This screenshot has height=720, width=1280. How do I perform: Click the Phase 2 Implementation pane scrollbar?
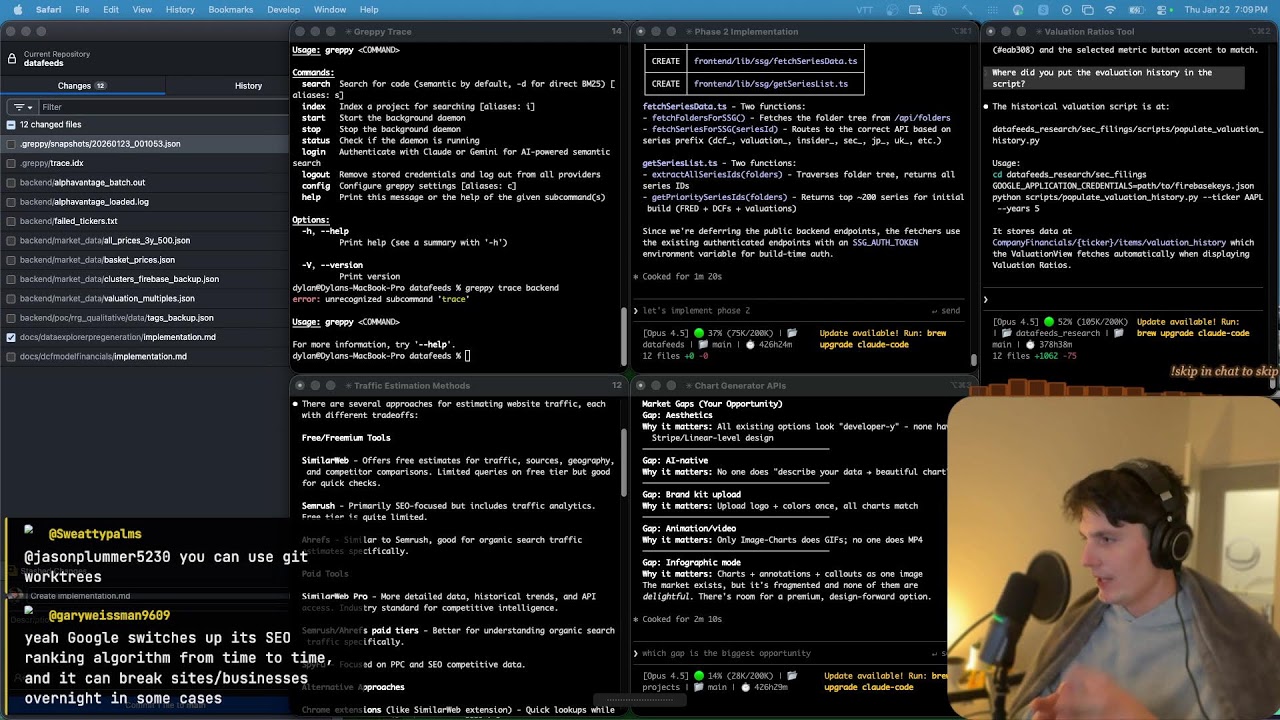click(x=974, y=359)
